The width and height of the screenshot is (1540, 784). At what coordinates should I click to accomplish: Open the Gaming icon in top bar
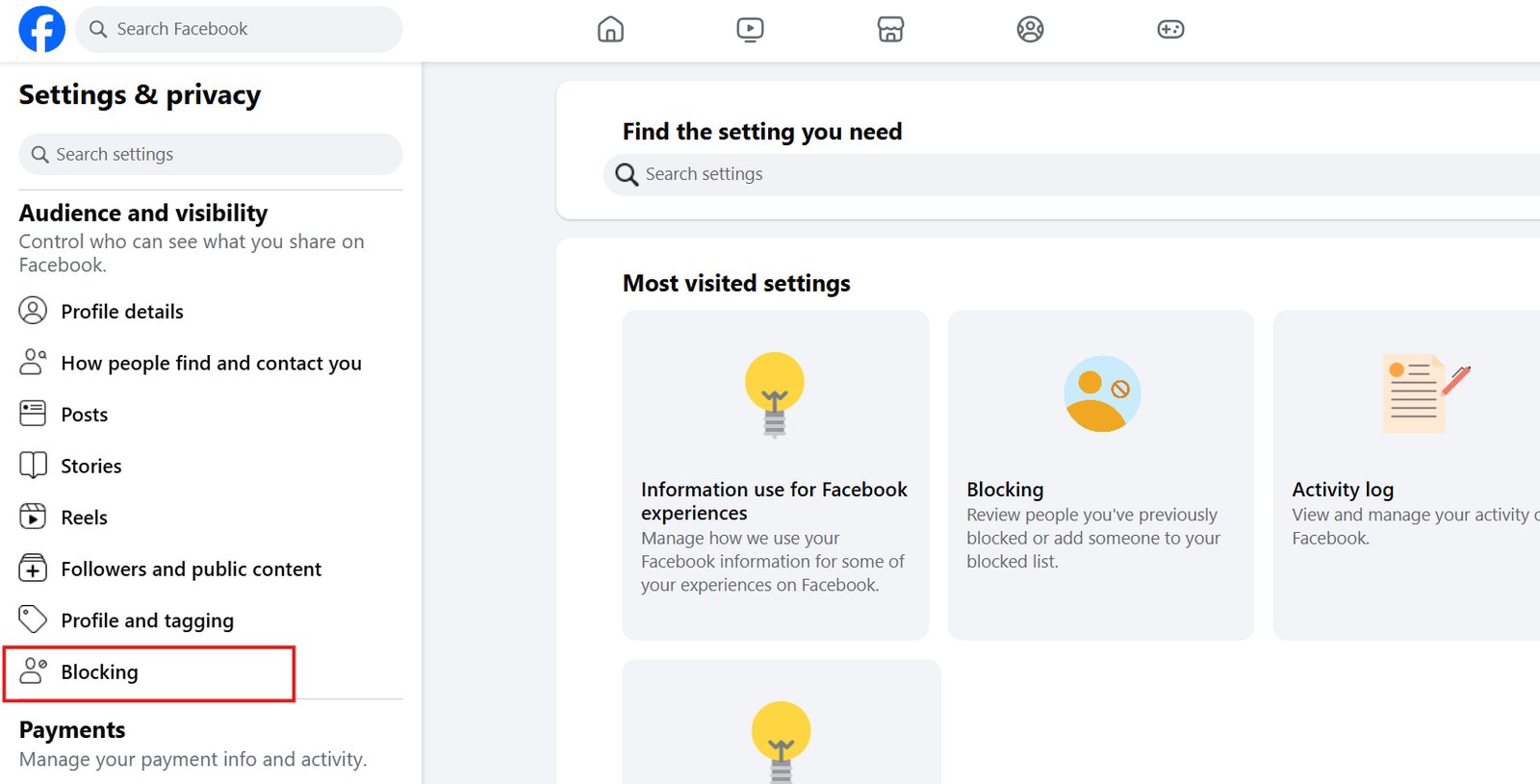pos(1170,30)
